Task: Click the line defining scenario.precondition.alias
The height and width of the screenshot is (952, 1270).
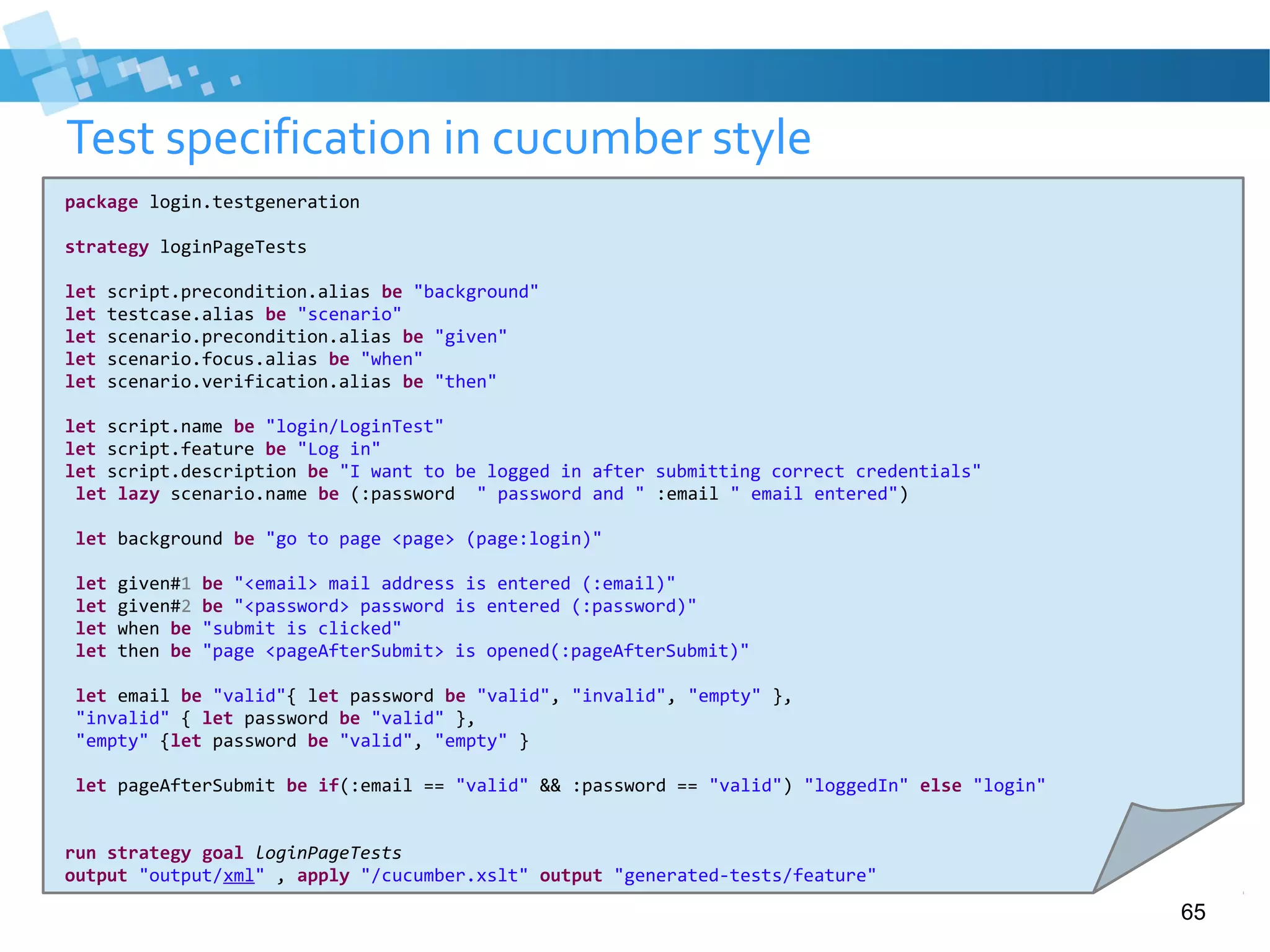Action: tap(286, 337)
